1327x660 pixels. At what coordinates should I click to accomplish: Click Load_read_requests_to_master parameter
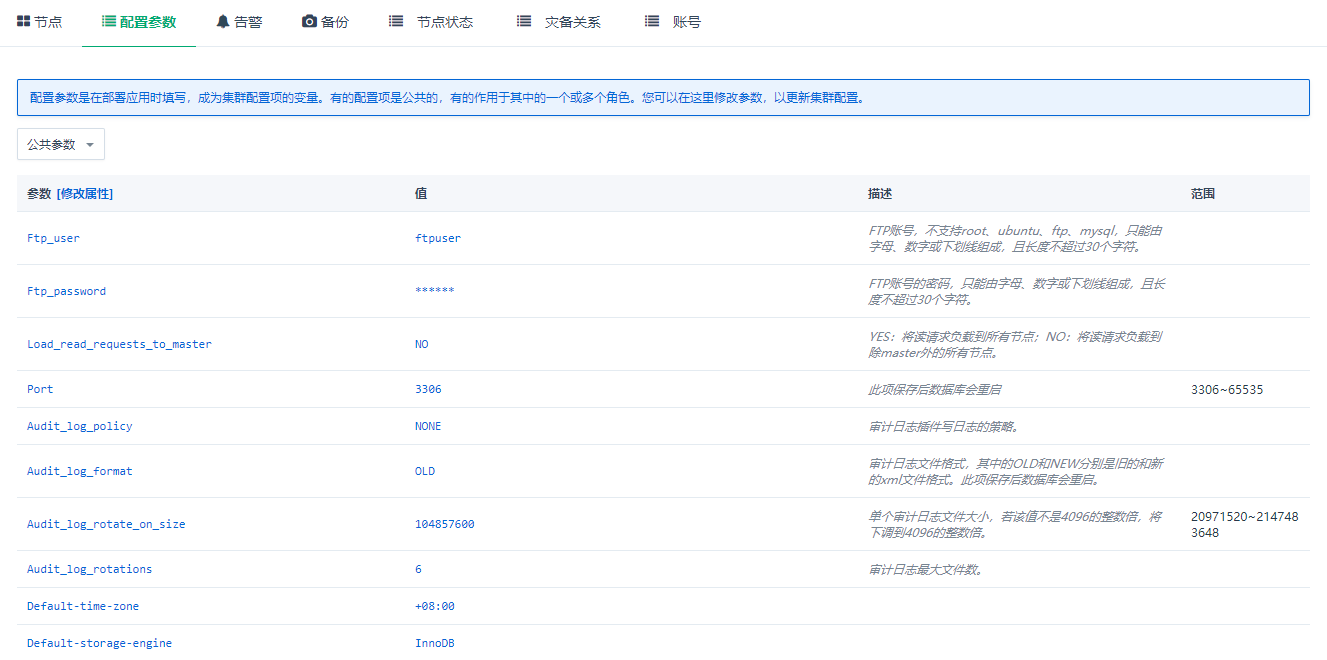119,344
